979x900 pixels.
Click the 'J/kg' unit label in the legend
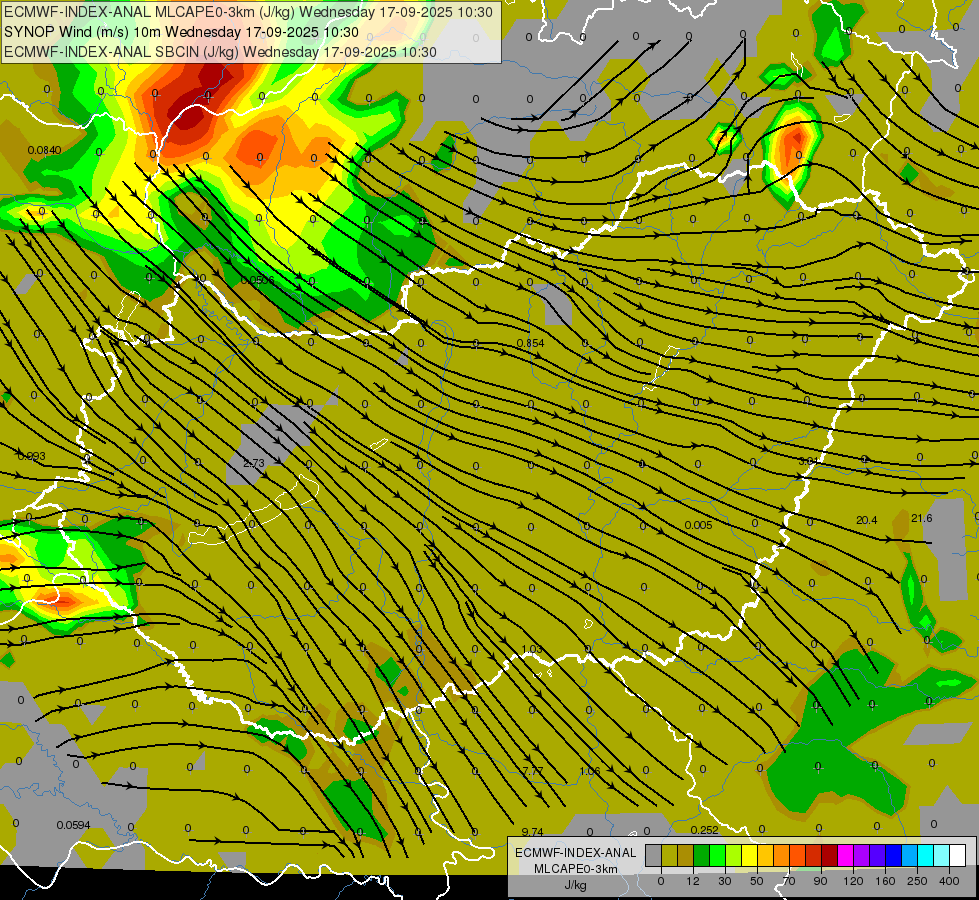(576, 885)
